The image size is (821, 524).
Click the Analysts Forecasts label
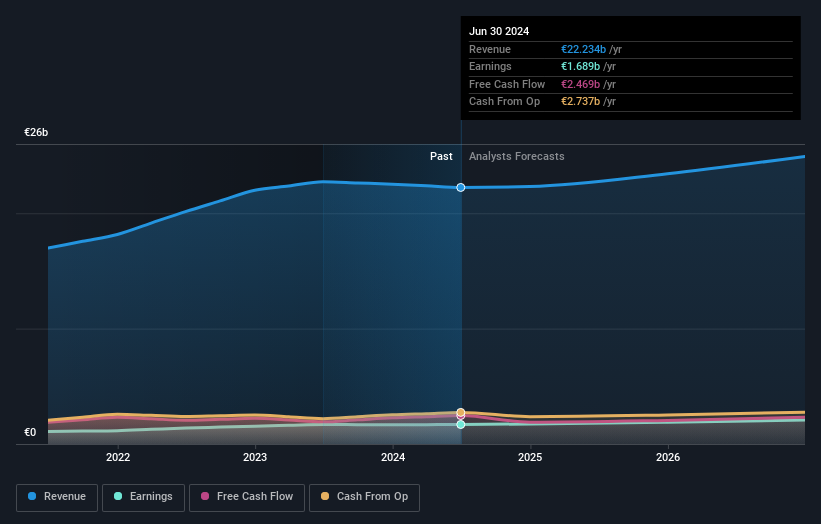517,157
